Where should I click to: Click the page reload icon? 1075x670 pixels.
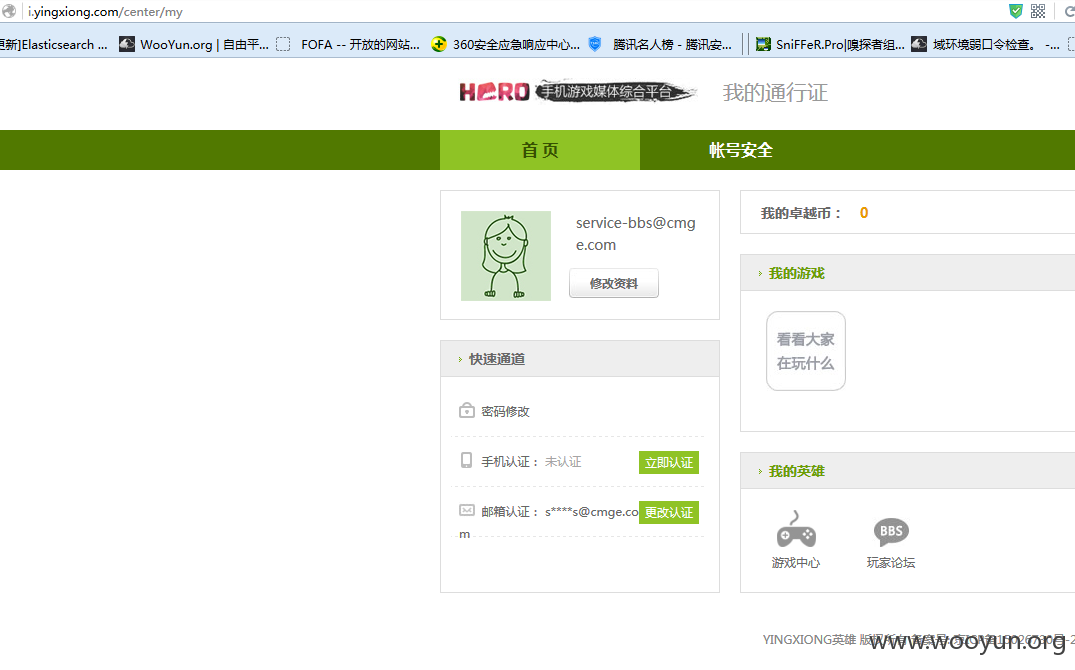pos(1069,12)
